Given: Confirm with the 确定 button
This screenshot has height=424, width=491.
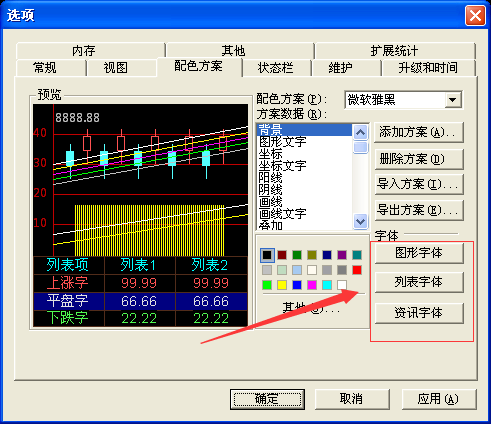Looking at the screenshot, I should (267, 399).
